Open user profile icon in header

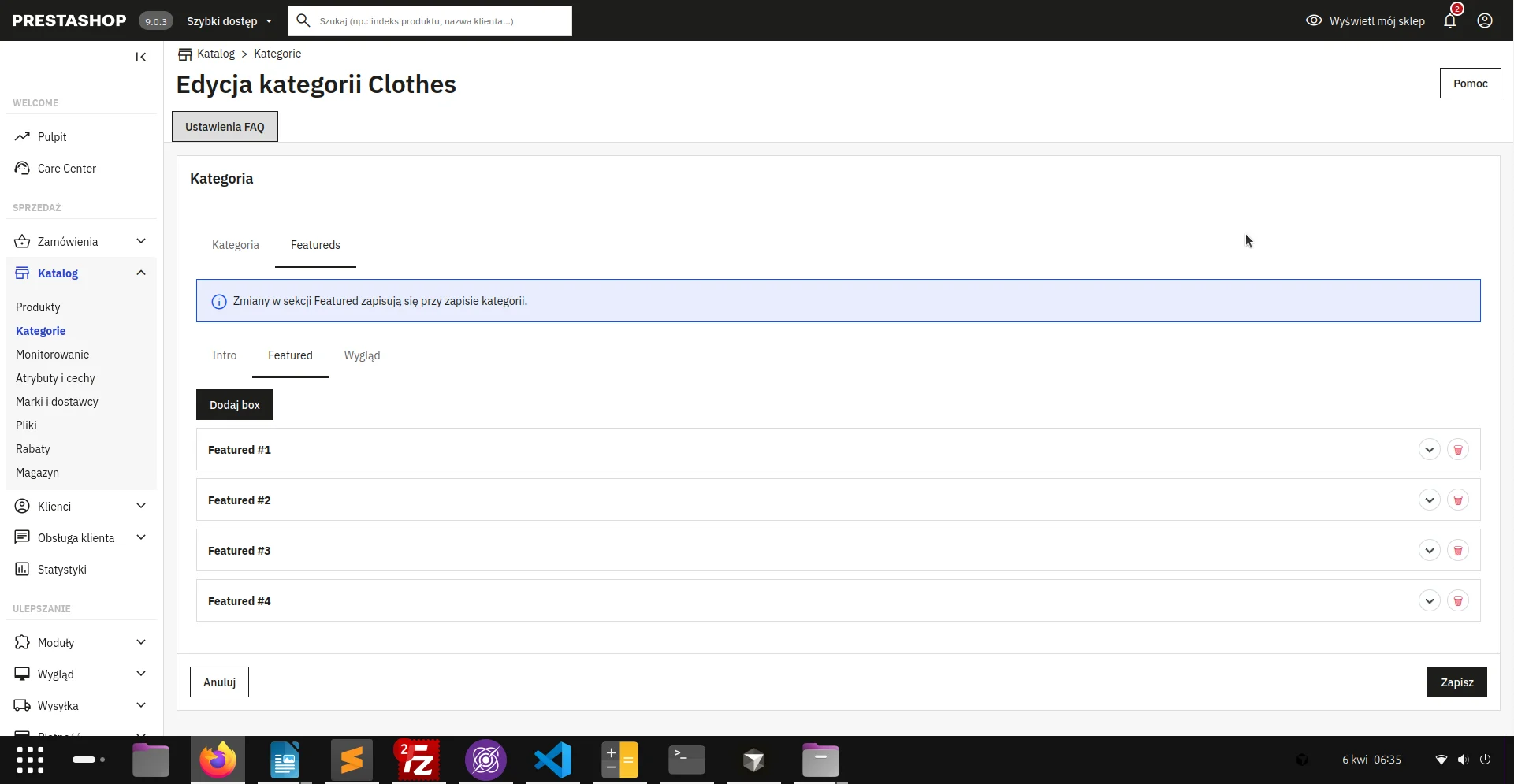tap(1485, 20)
